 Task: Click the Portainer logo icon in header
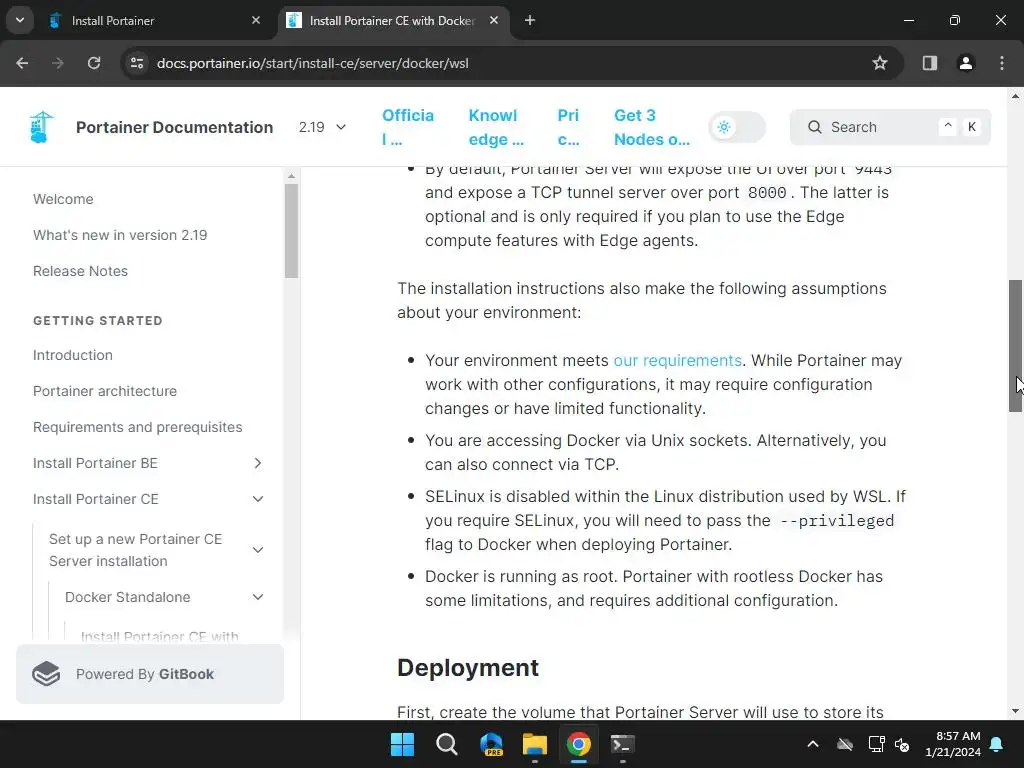[x=41, y=127]
